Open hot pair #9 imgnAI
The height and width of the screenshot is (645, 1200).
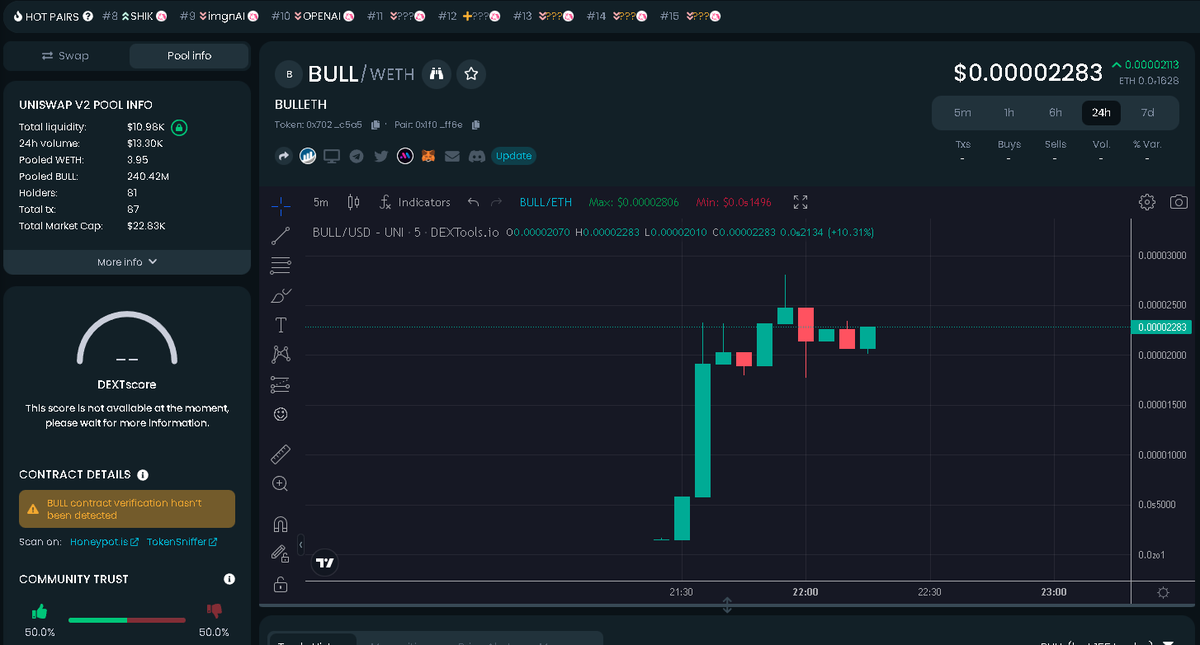(220, 17)
